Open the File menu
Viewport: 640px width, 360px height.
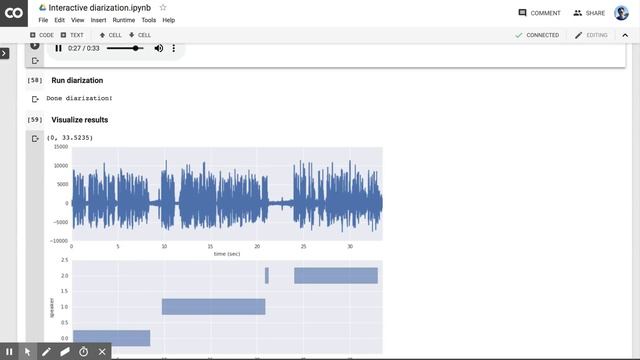point(43,20)
